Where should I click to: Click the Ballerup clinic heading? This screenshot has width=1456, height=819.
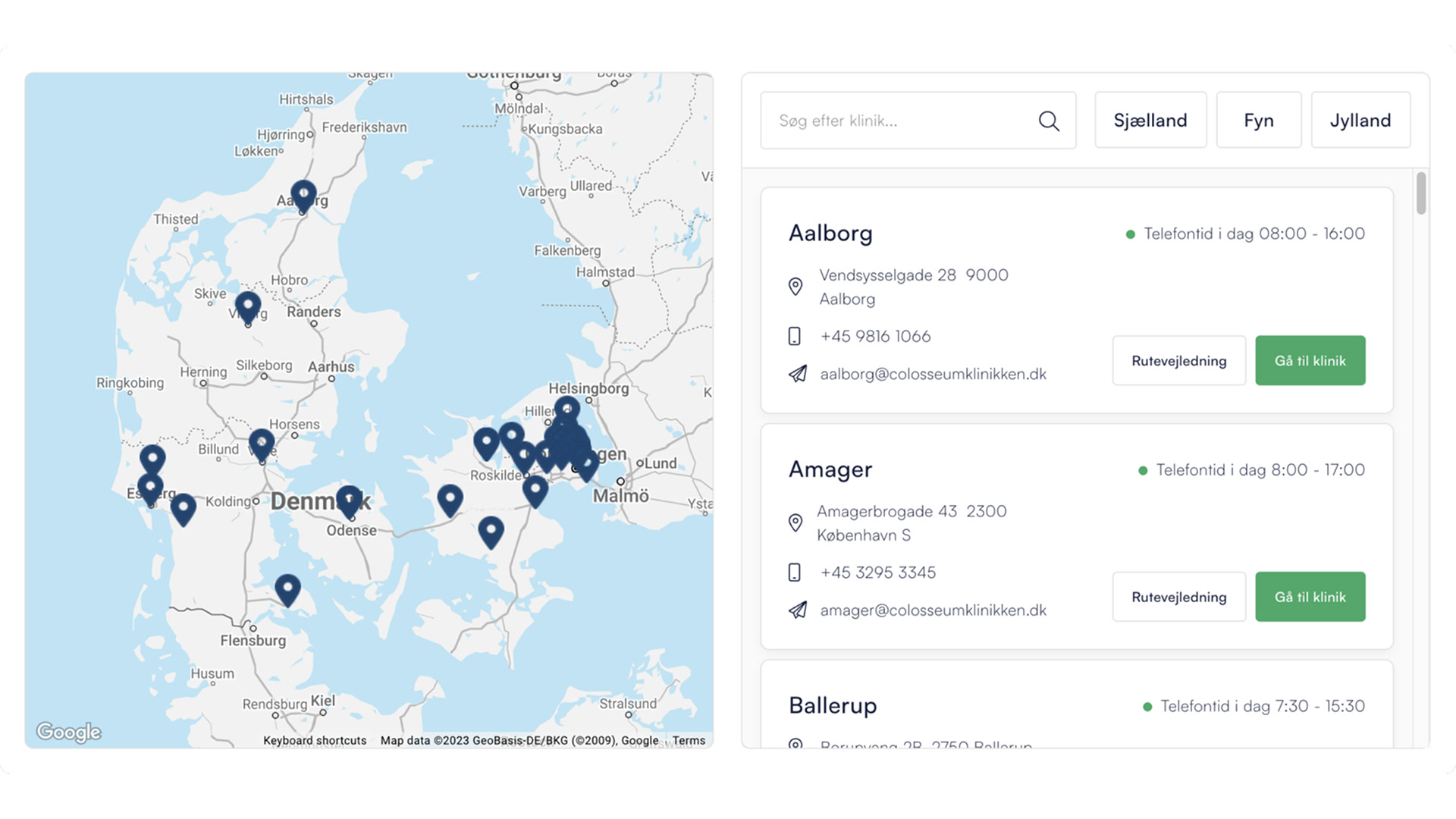(833, 706)
